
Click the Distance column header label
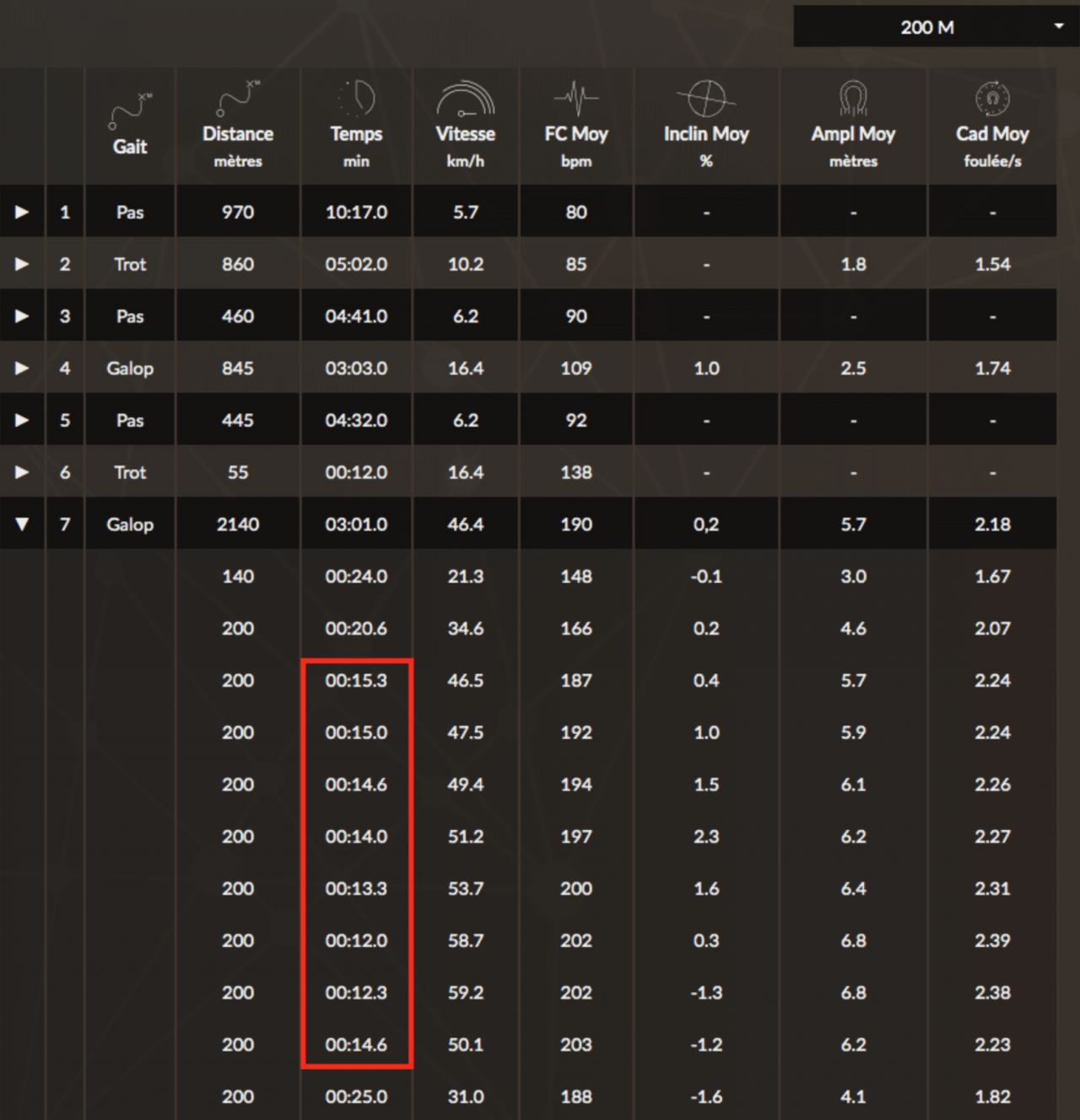point(238,134)
